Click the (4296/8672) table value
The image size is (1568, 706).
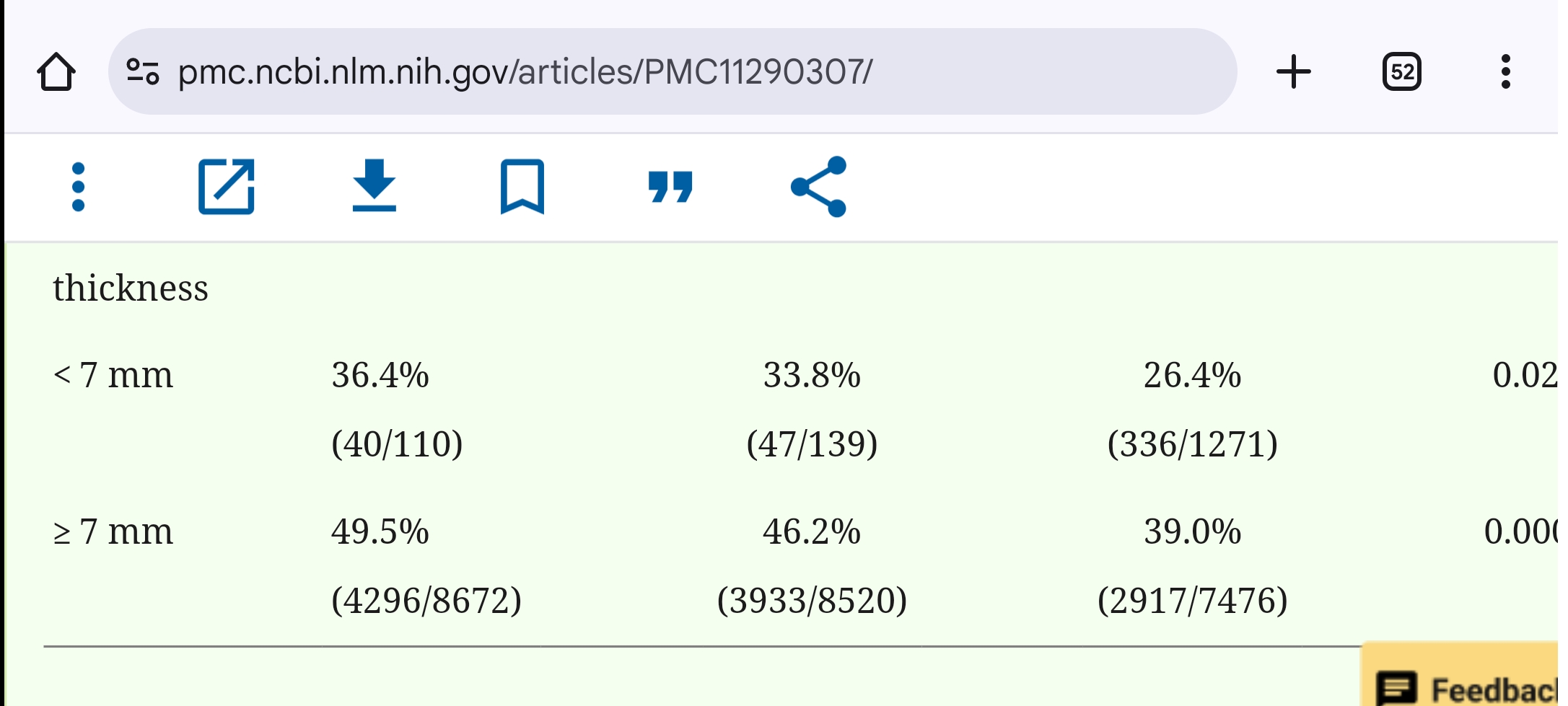tap(426, 601)
